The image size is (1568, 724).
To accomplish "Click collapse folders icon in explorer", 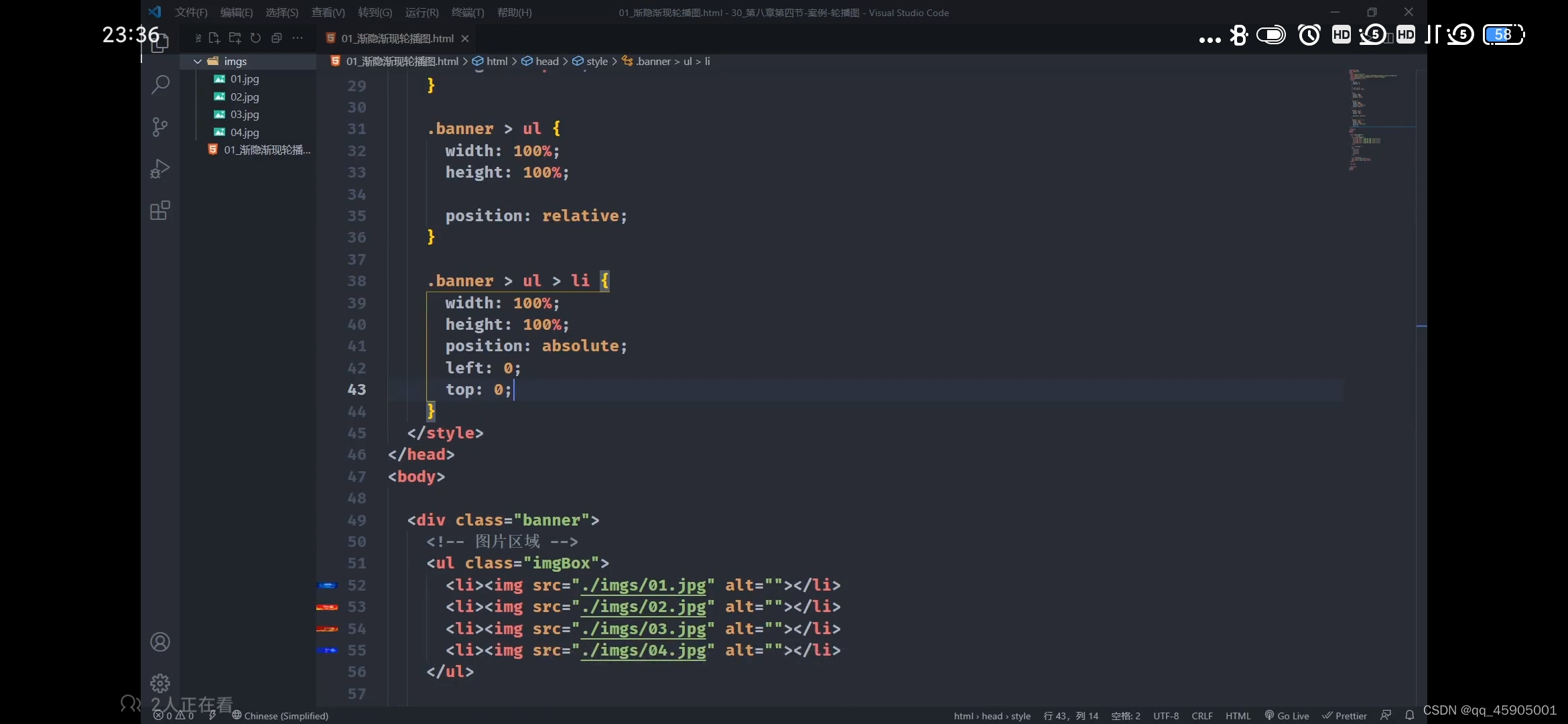I will pyautogui.click(x=276, y=38).
